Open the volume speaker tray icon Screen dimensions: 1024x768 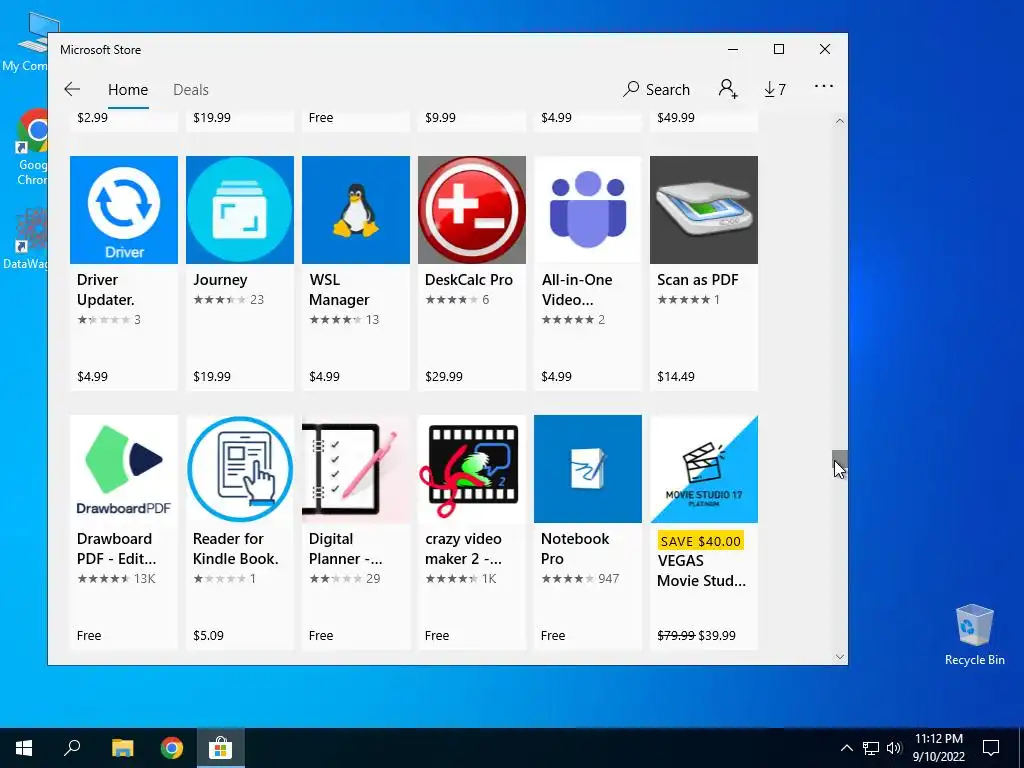(x=894, y=748)
